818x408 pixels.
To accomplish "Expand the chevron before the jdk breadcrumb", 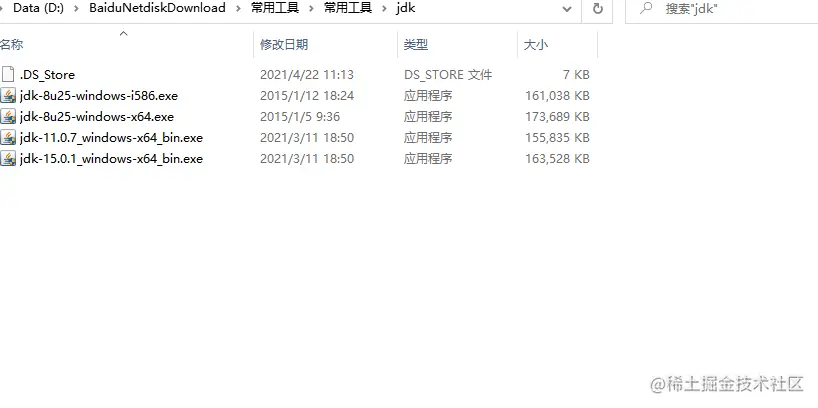I will pos(384,8).
